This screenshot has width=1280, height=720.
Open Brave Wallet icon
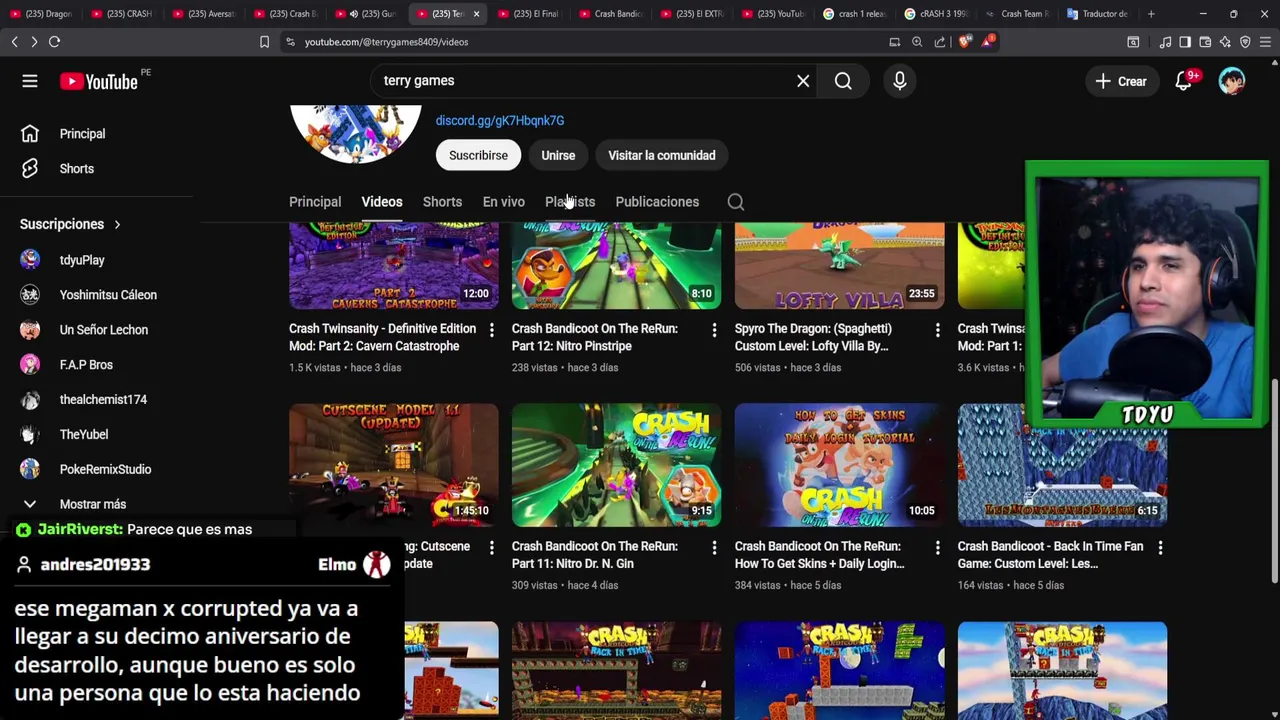(x=1205, y=42)
